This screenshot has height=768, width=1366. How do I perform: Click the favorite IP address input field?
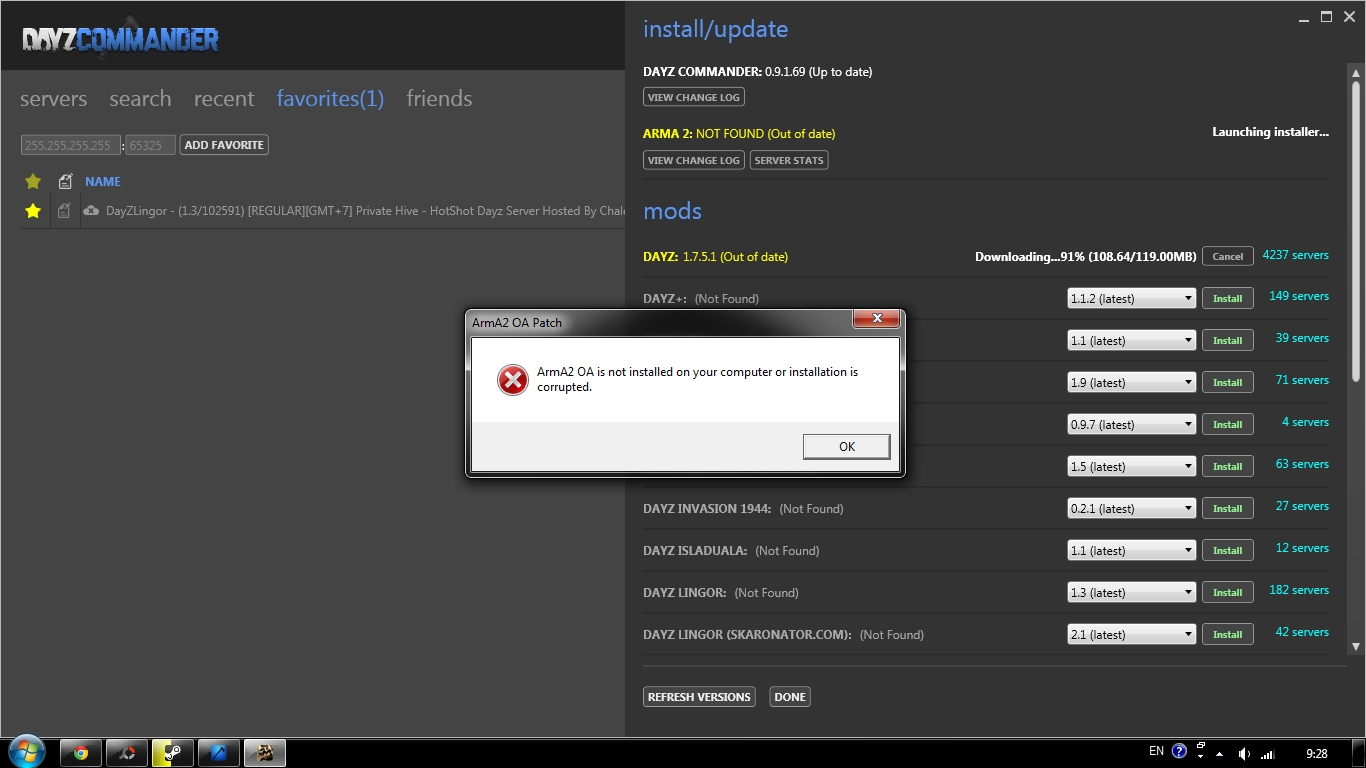[x=71, y=145]
